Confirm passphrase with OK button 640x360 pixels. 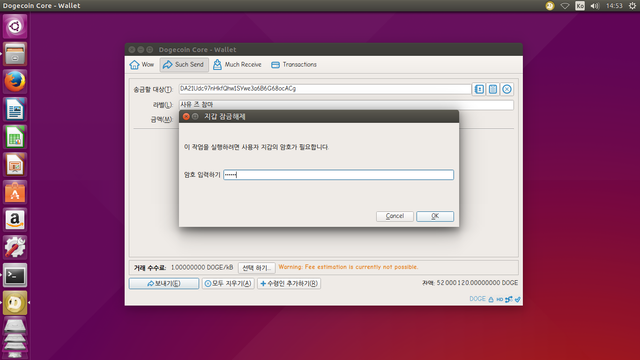pyautogui.click(x=435, y=216)
